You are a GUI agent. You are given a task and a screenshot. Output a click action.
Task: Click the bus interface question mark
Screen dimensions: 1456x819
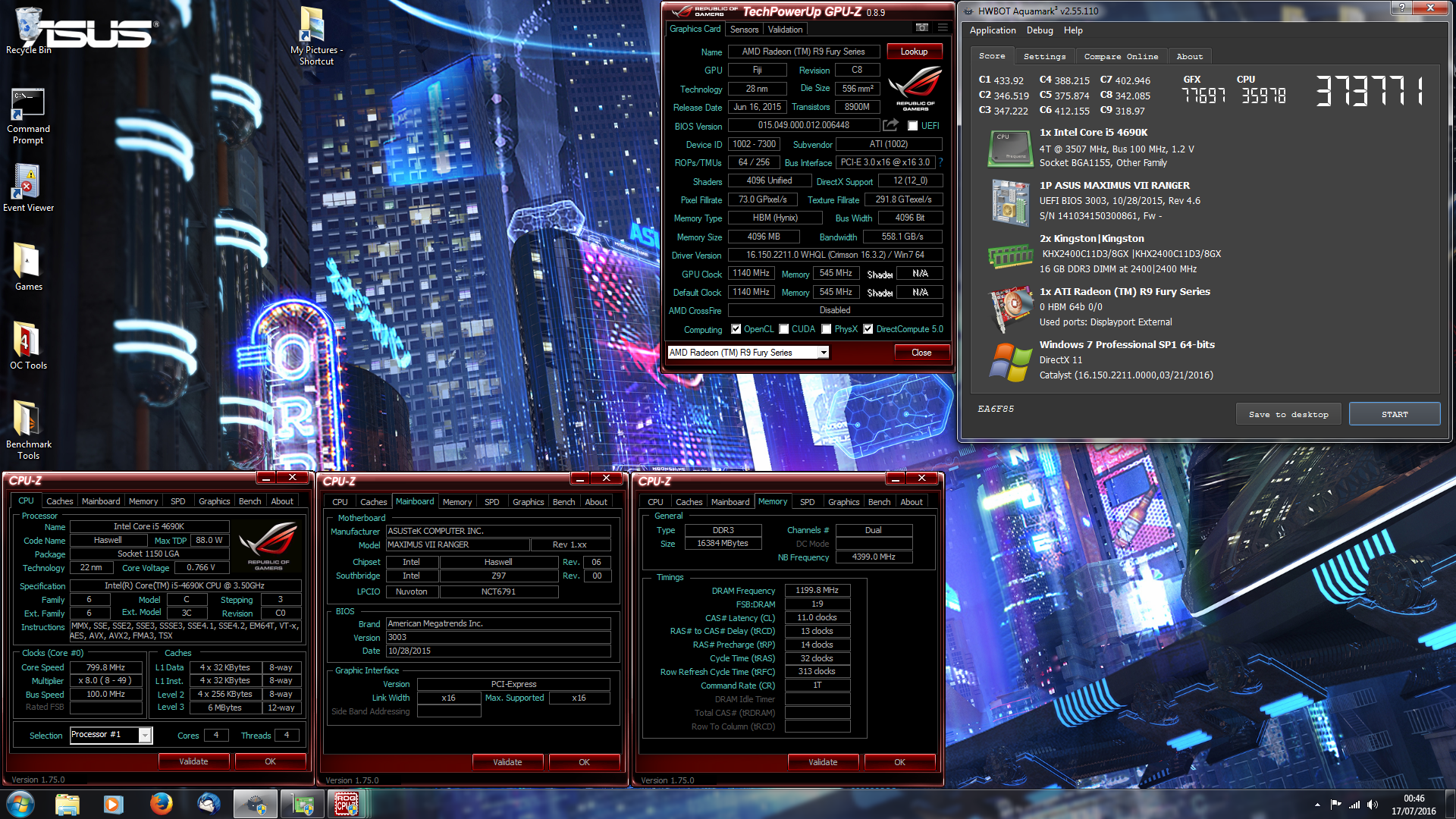[941, 162]
